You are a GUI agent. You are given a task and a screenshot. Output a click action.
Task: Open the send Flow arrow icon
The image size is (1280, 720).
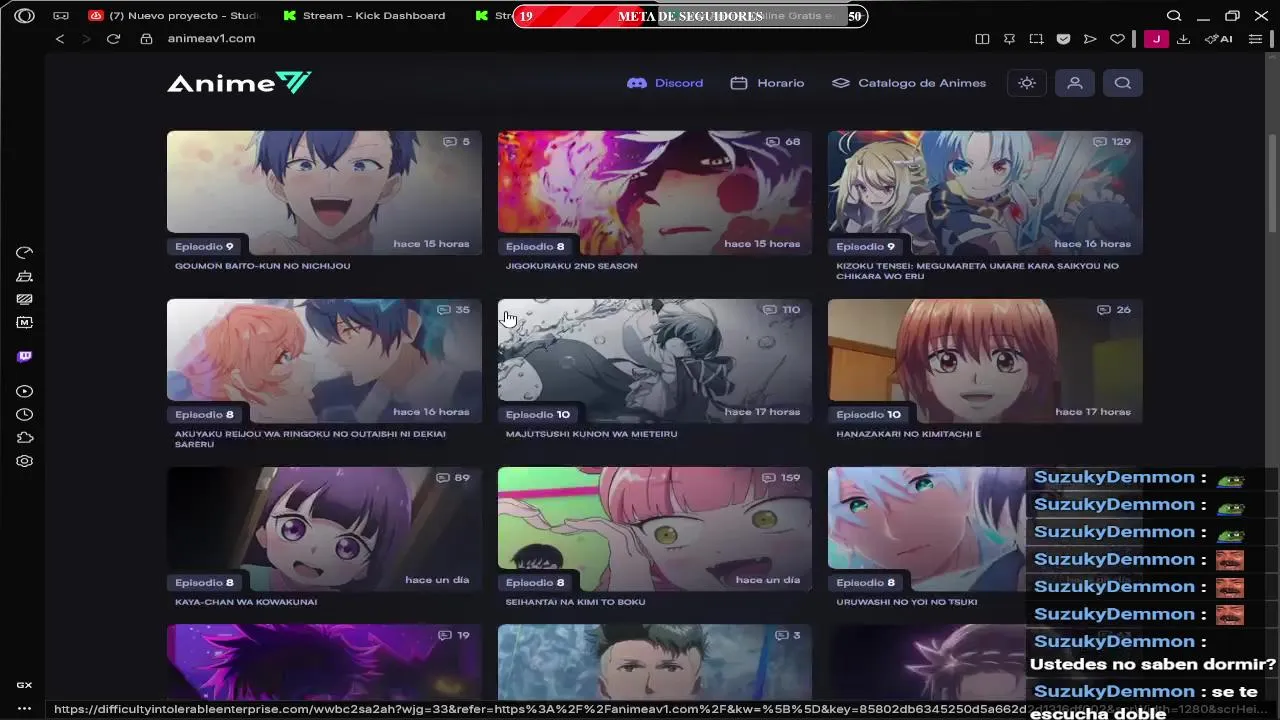coord(1090,39)
